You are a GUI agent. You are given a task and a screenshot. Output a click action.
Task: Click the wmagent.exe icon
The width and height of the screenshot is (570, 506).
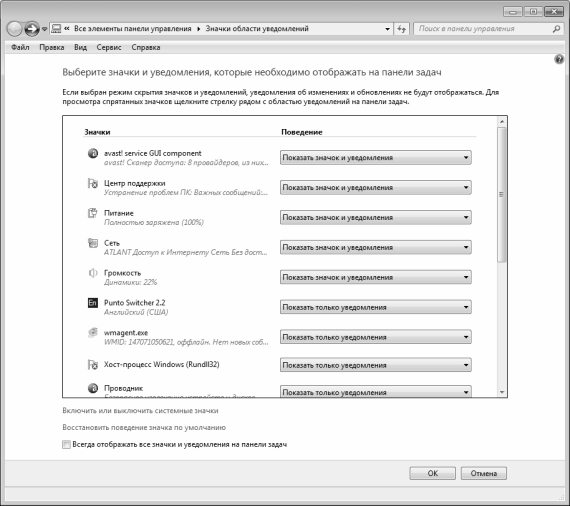[x=93, y=332]
